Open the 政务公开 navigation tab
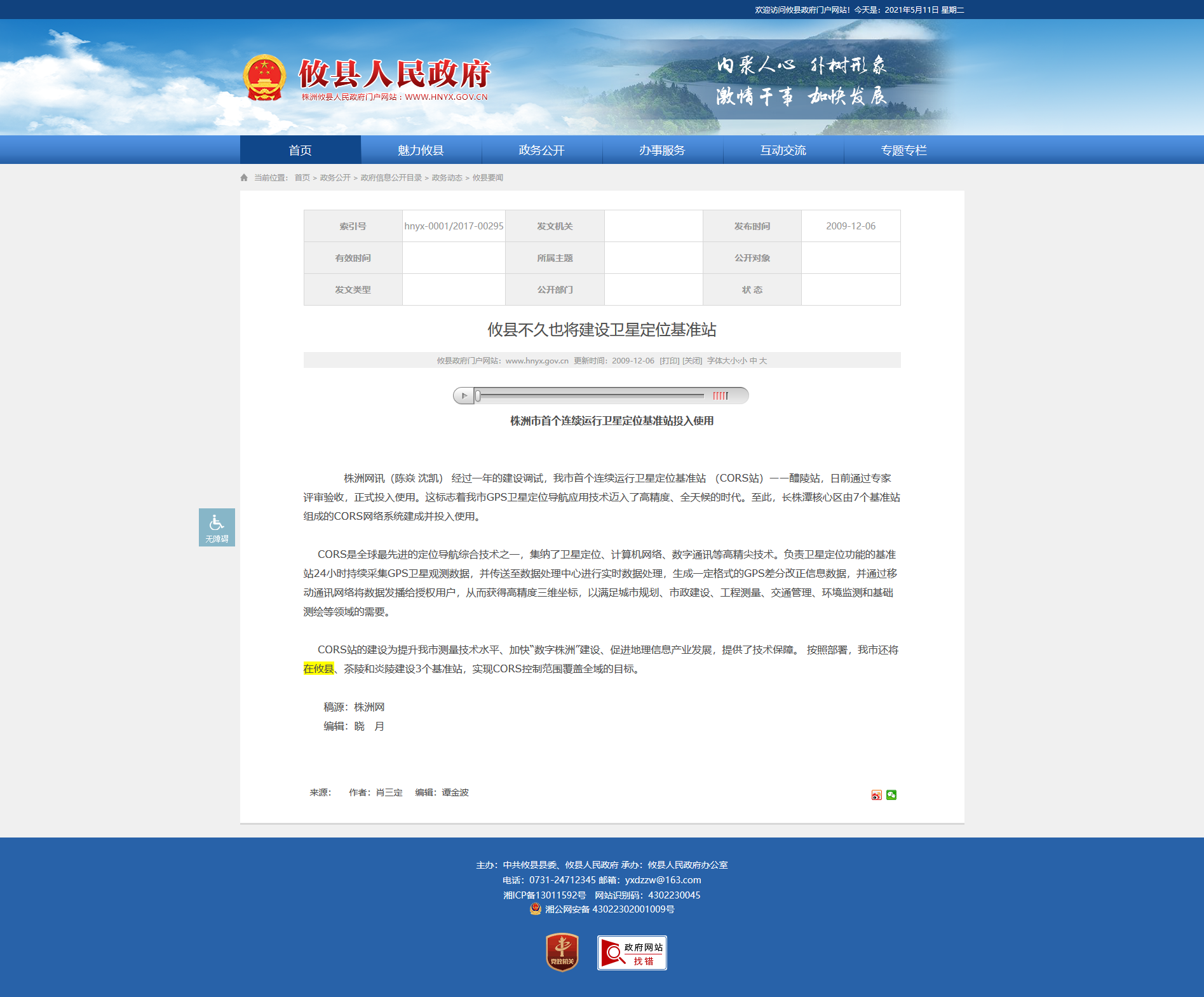Screen dimensions: 1204x997 (541, 151)
